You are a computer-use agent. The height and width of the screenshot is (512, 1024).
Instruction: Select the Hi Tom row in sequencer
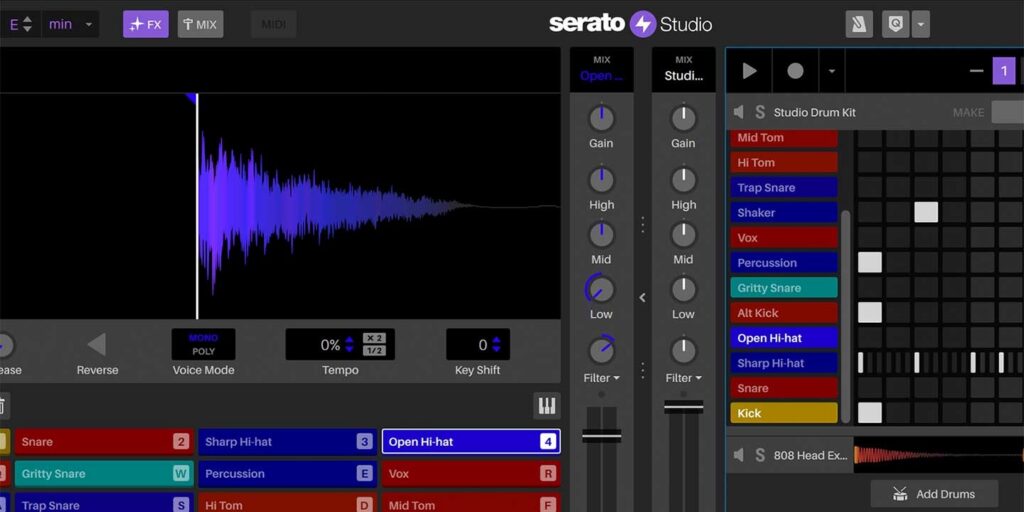click(x=784, y=163)
